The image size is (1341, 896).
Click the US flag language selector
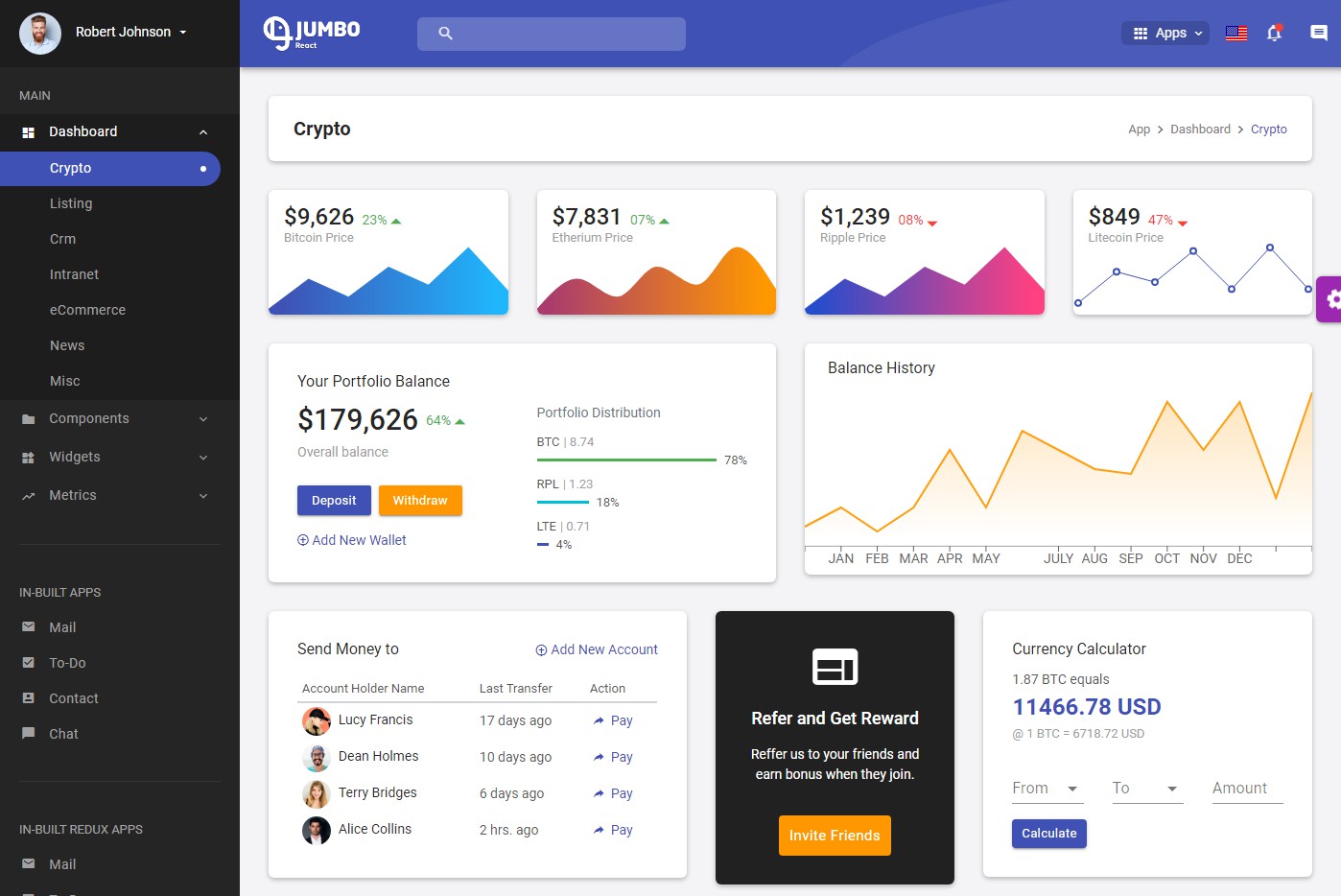(1236, 34)
